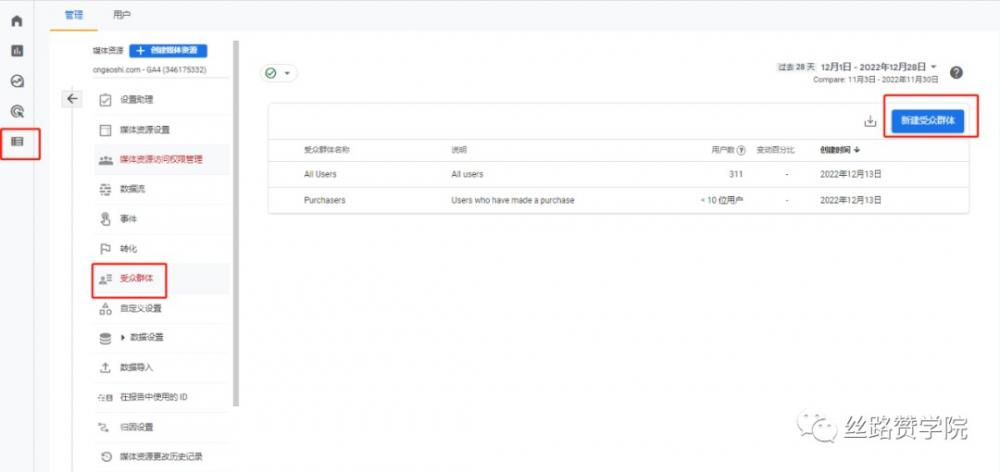Image resolution: width=1000 pixels, height=472 pixels.
Task: Click the '< 10 位用户' cell
Action: point(721,200)
